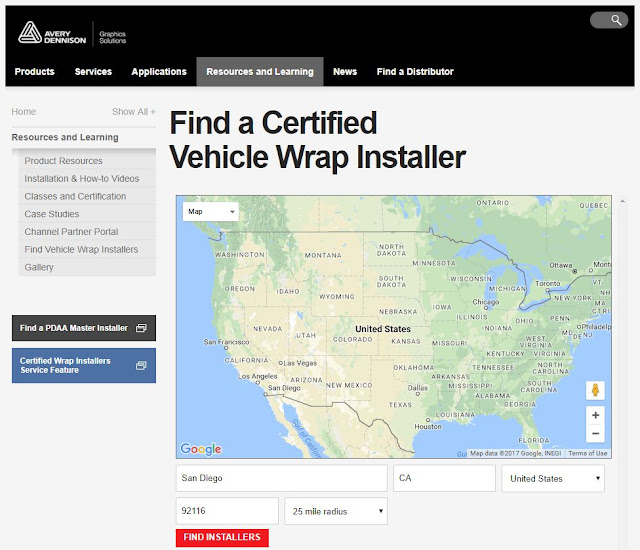Open the Gallery sidebar link
The image size is (640, 550).
(x=39, y=267)
